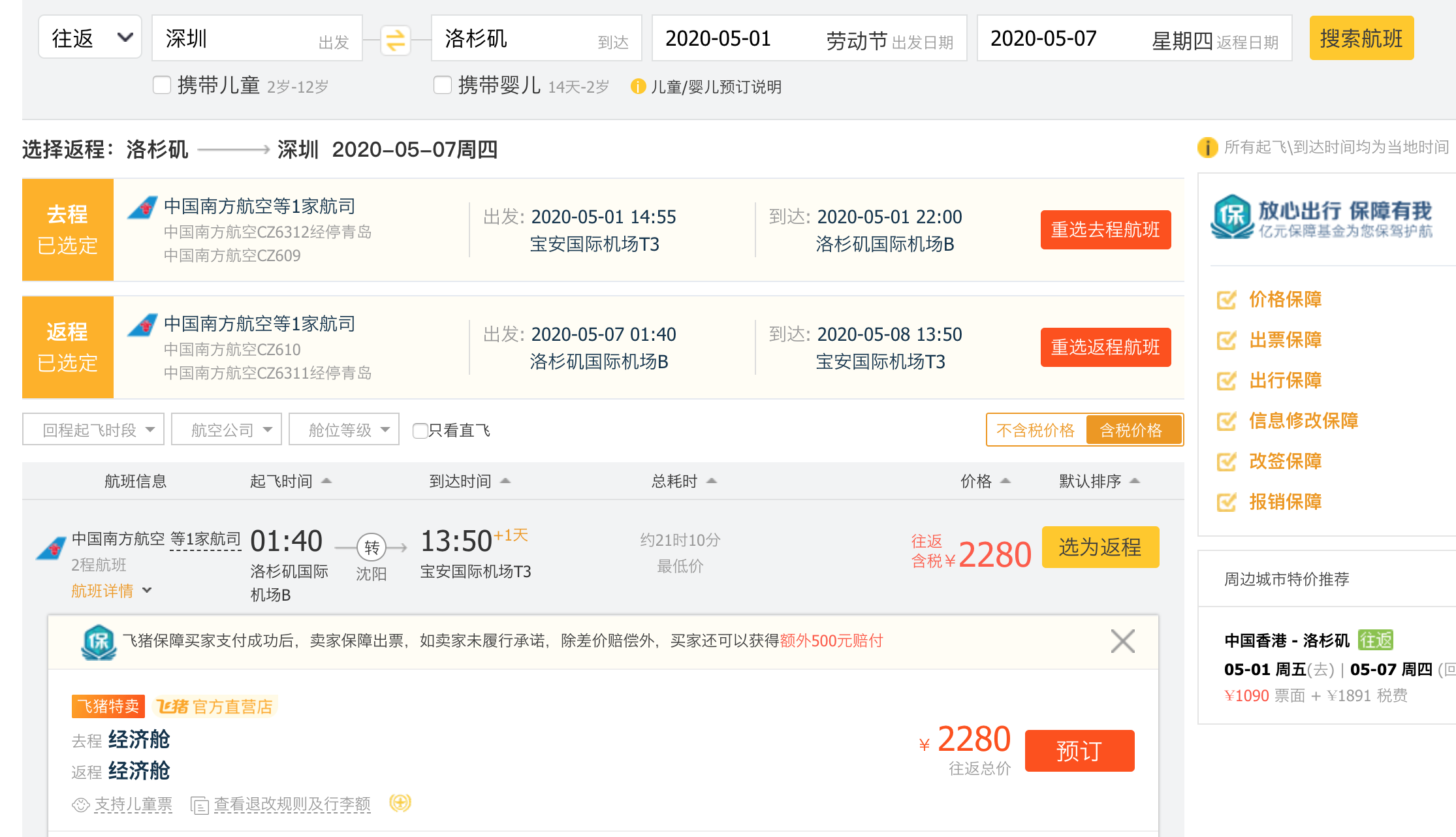Click 重选去程航班 button

(x=1105, y=230)
